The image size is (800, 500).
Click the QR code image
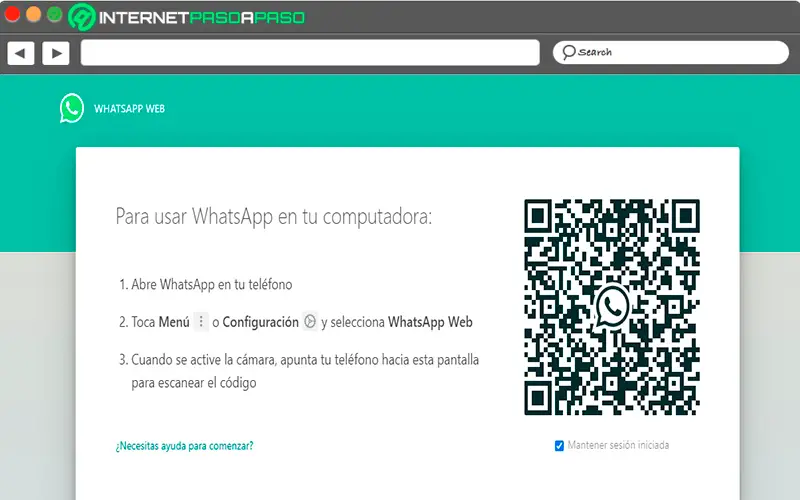612,307
